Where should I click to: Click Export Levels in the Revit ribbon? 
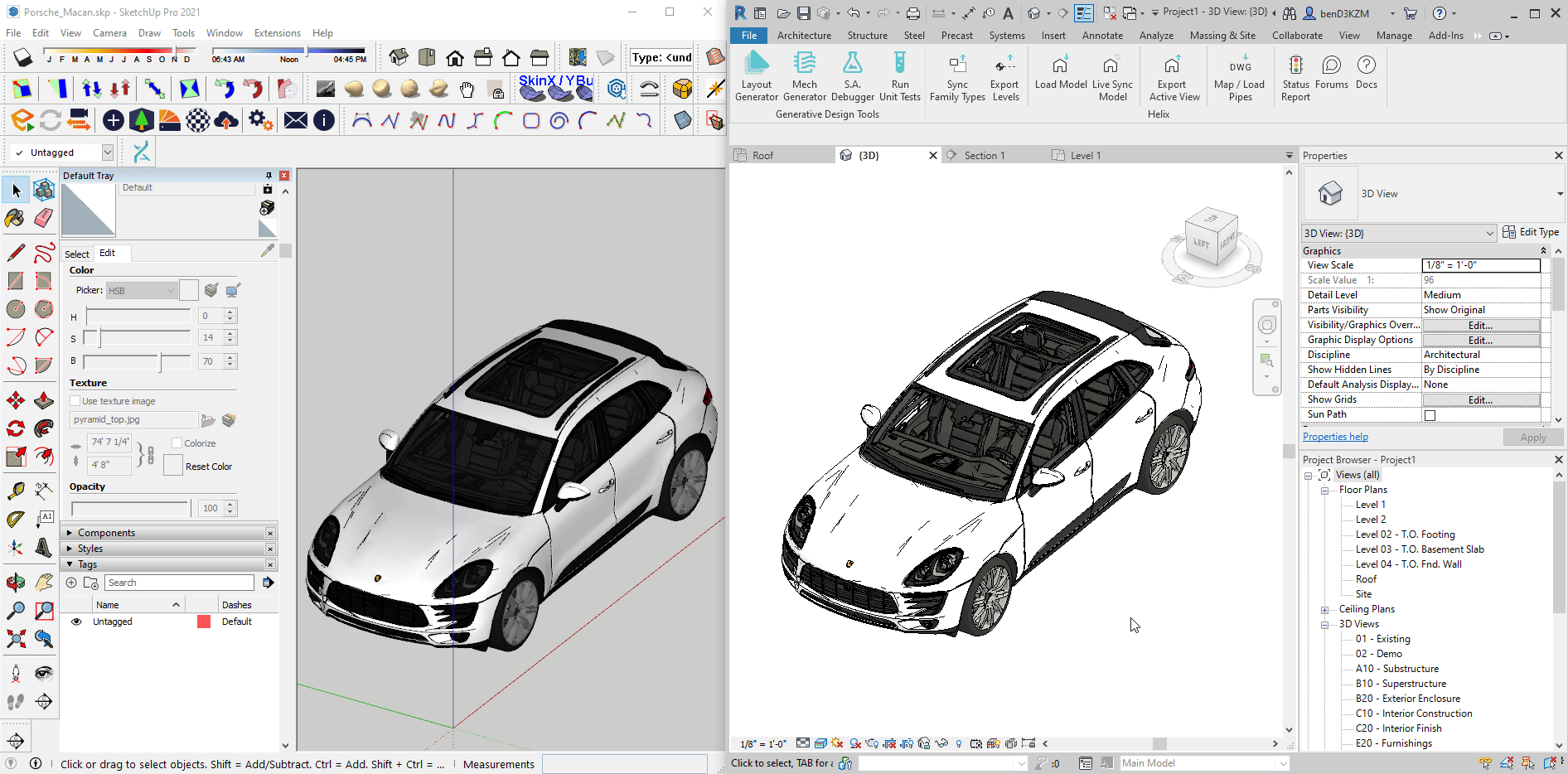1004,76
